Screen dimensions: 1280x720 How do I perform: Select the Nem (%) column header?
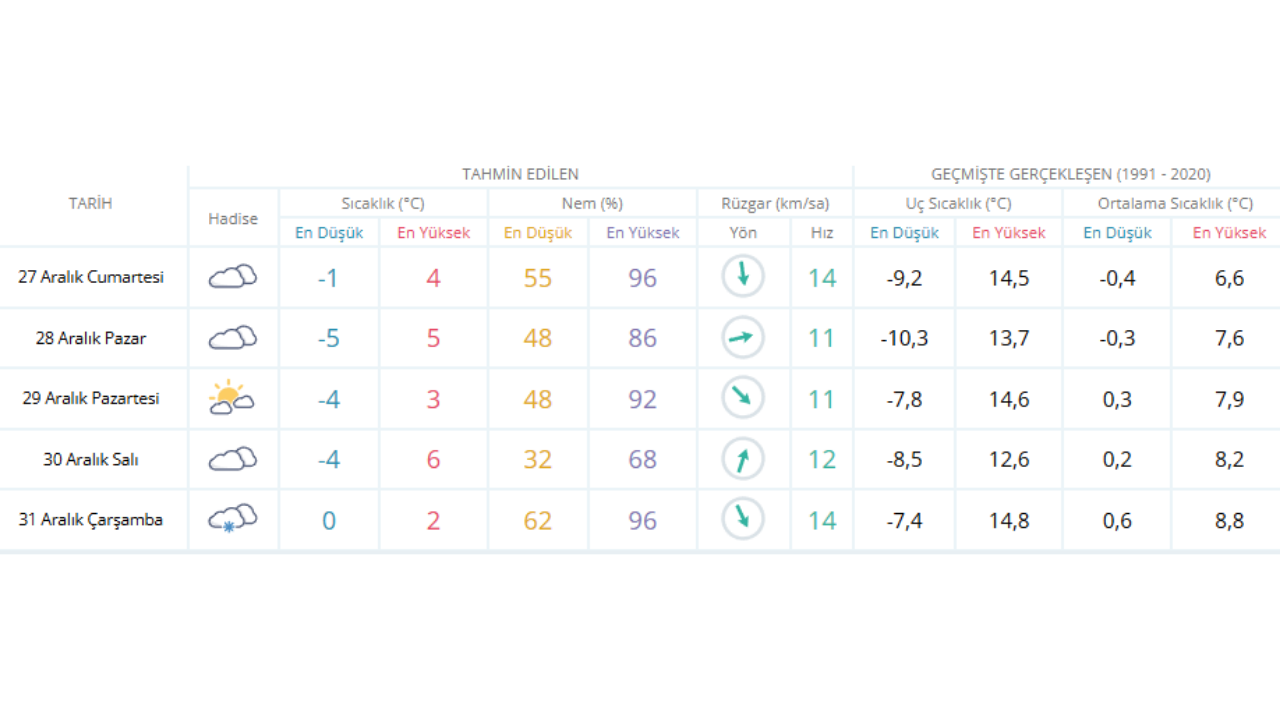click(x=592, y=203)
